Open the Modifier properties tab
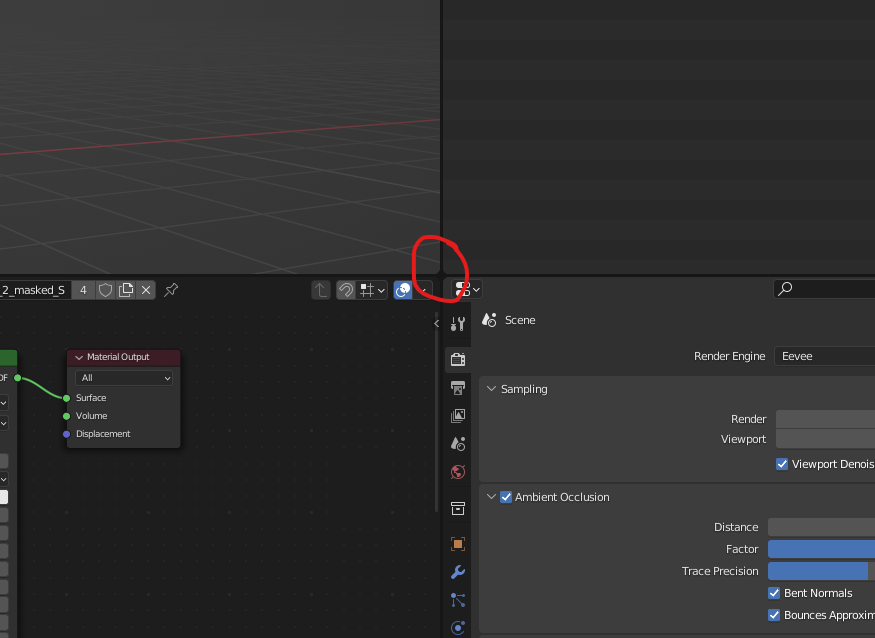Screen dimensions: 875x638 [458, 572]
